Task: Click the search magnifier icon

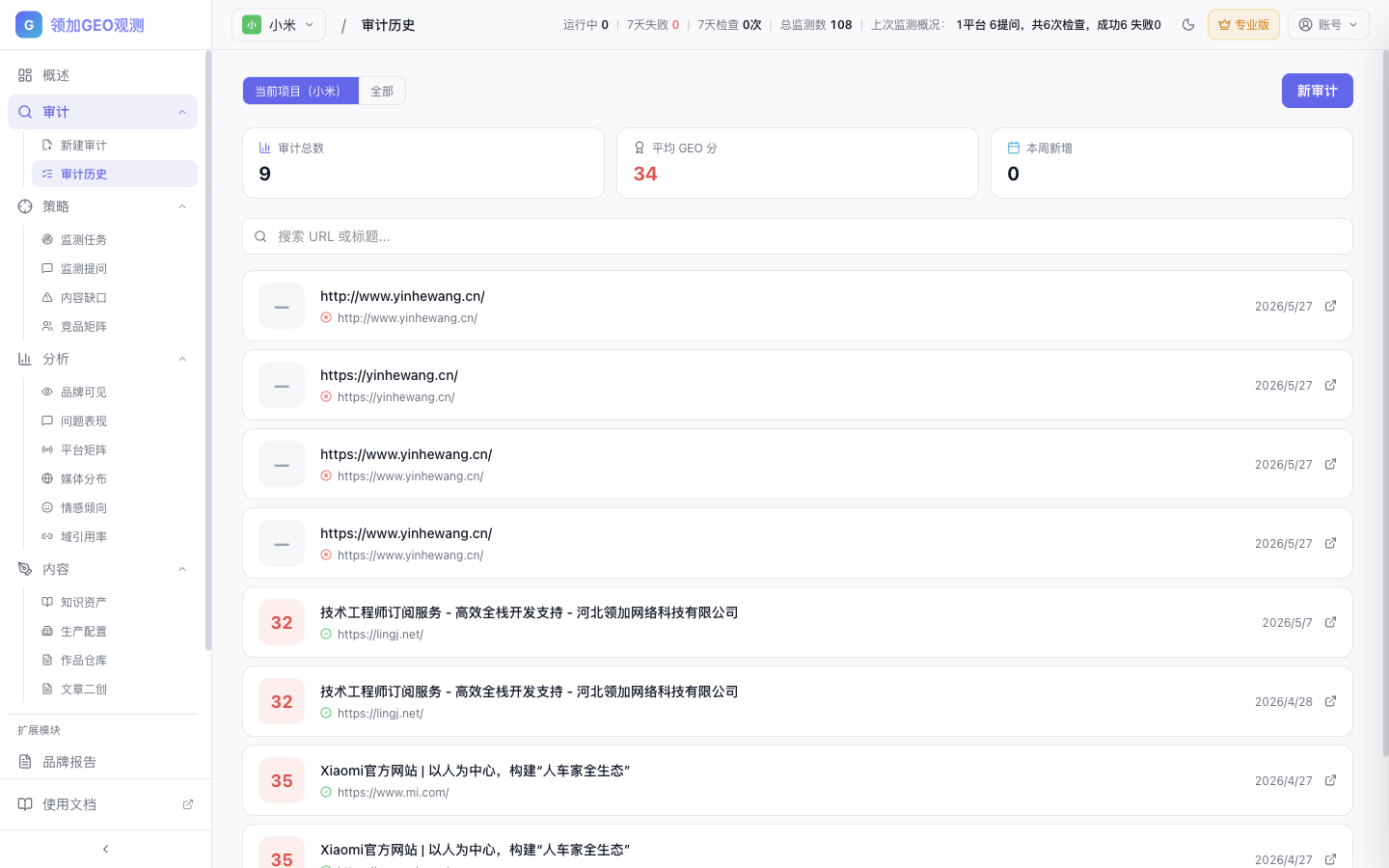Action: (x=260, y=236)
